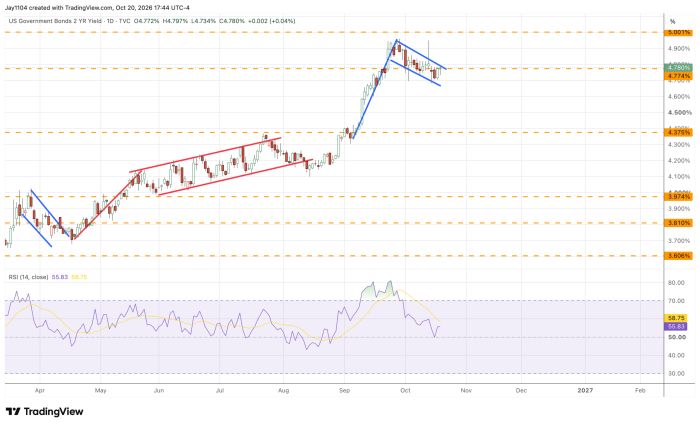Click the 4.300% axis value
Screen dimensions: 700x426
pos(679,145)
